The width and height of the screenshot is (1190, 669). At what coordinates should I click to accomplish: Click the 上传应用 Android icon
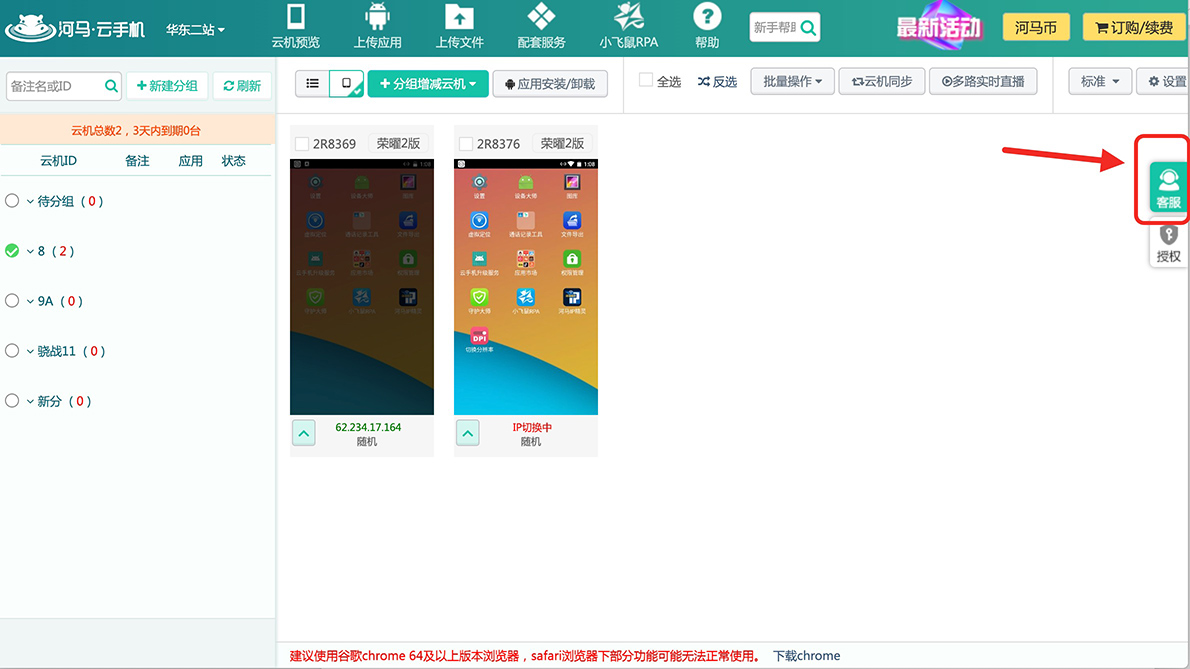[377, 18]
